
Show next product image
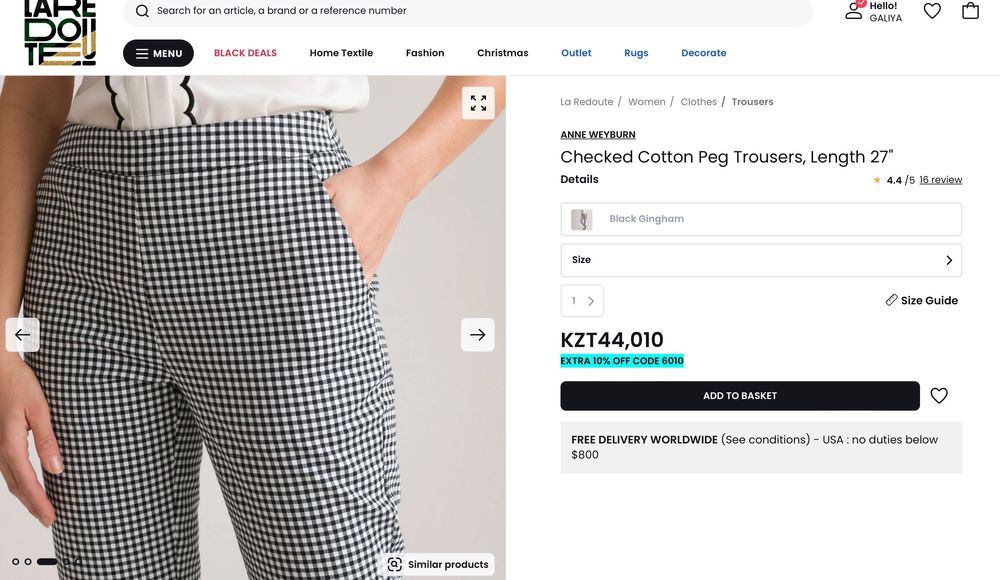pos(478,335)
